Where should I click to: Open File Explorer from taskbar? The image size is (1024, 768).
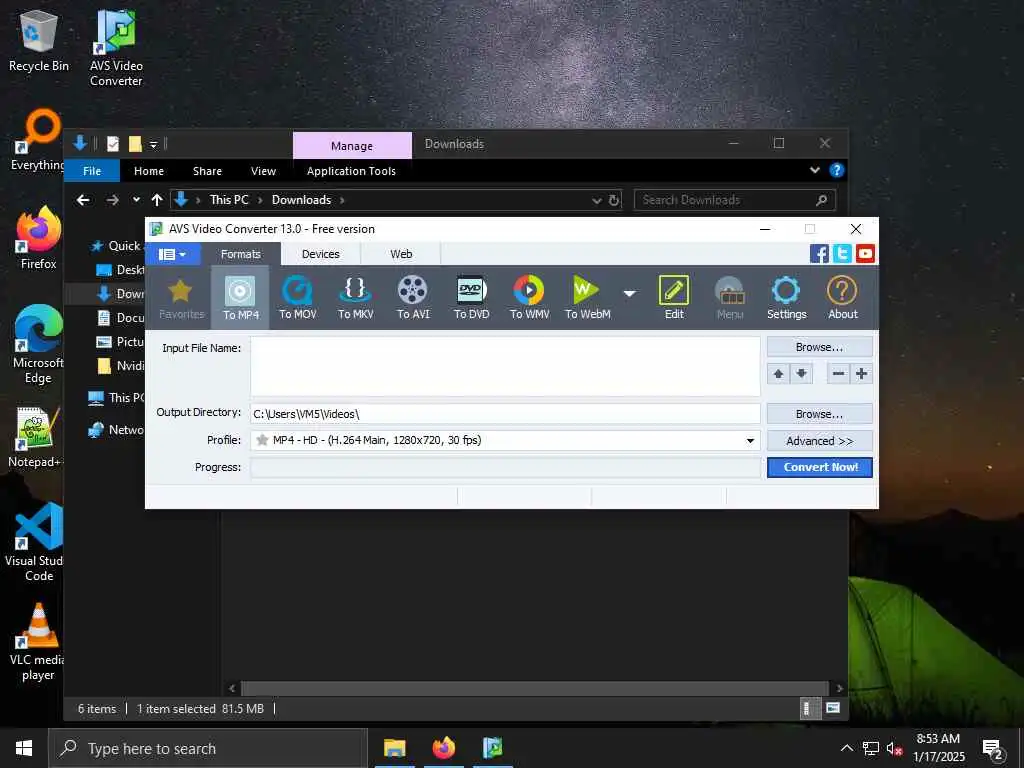pos(394,748)
